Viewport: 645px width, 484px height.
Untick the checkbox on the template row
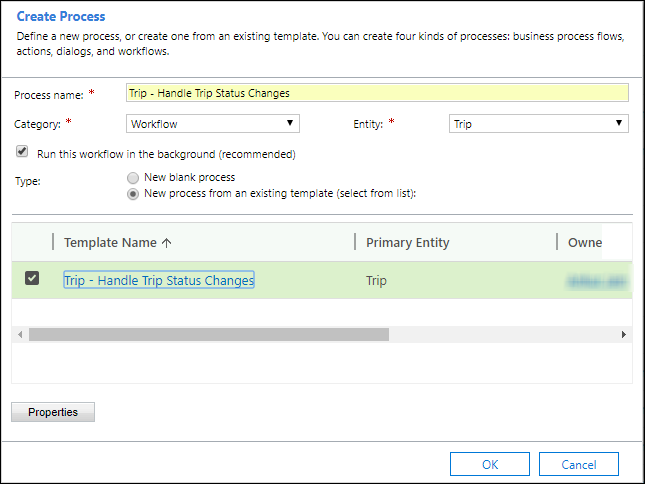coord(32,279)
